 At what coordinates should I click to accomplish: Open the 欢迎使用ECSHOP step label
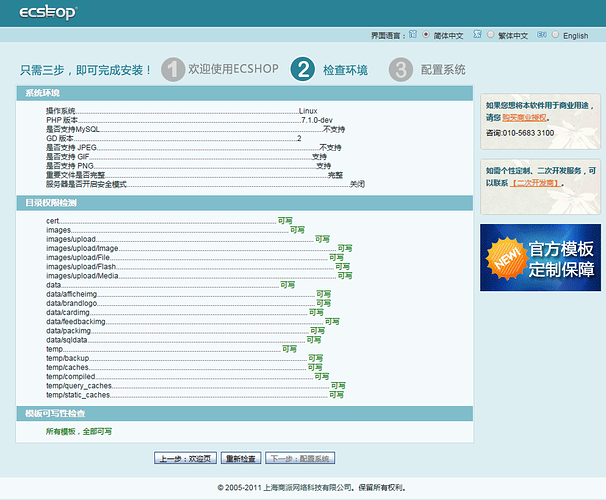pos(233,69)
